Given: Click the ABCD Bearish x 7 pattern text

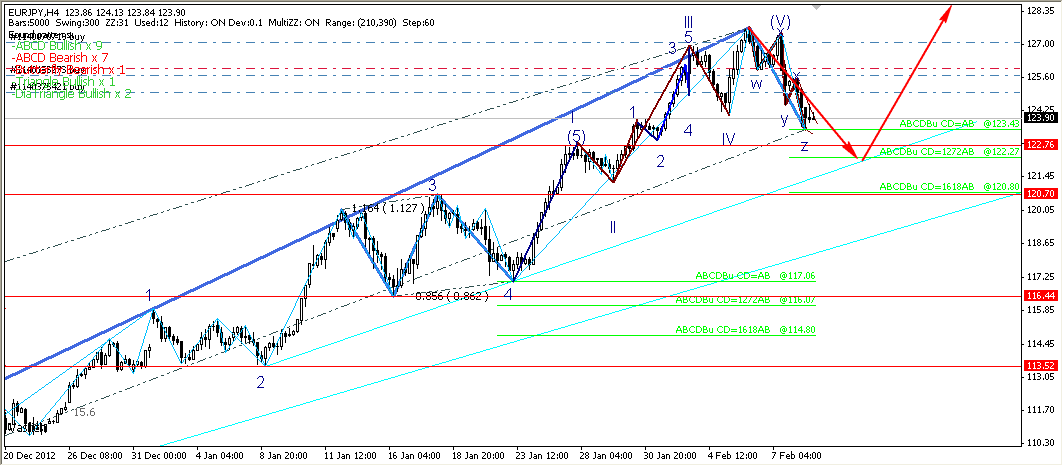Looking at the screenshot, I should (61, 58).
